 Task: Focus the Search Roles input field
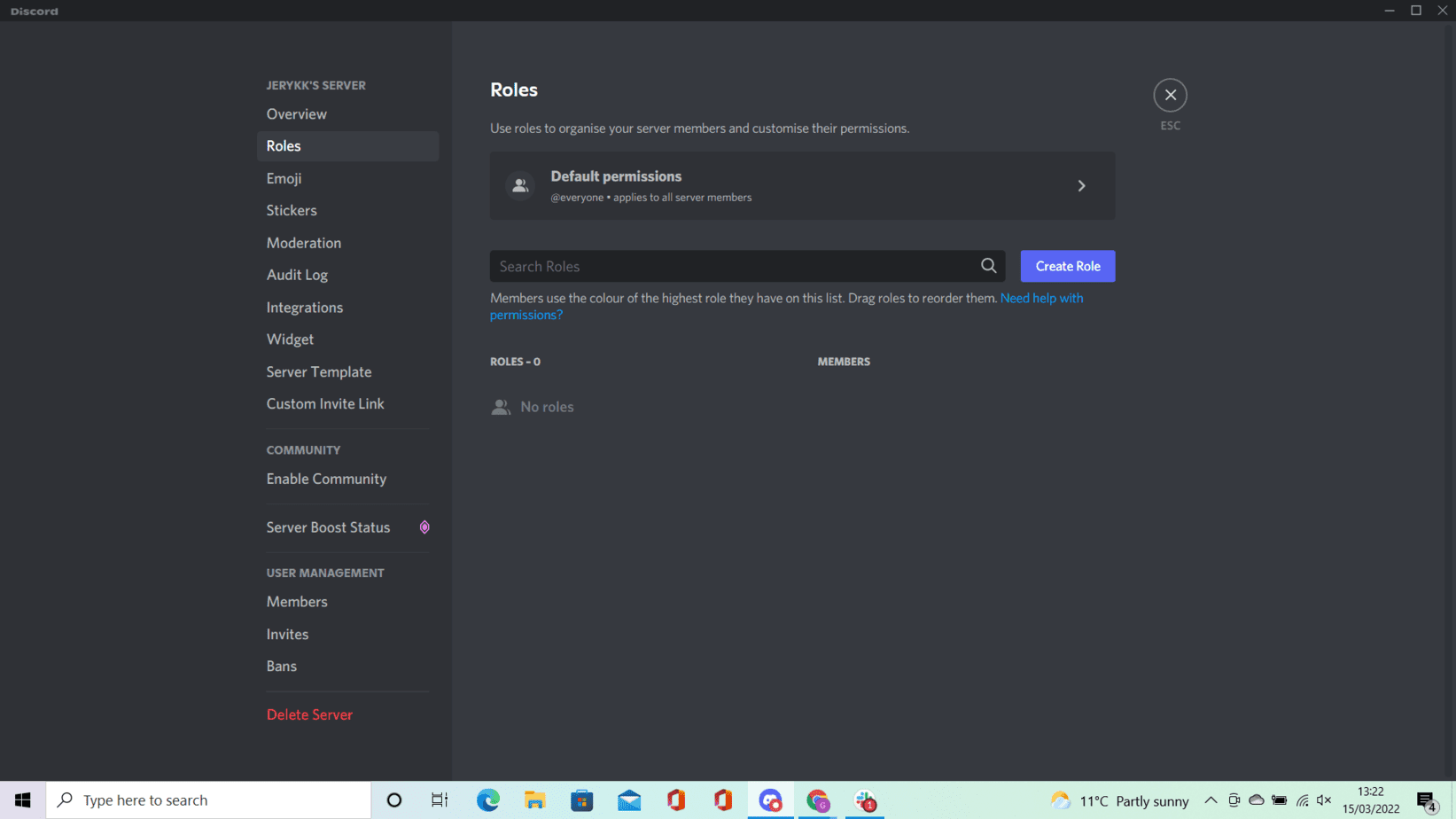pos(746,266)
